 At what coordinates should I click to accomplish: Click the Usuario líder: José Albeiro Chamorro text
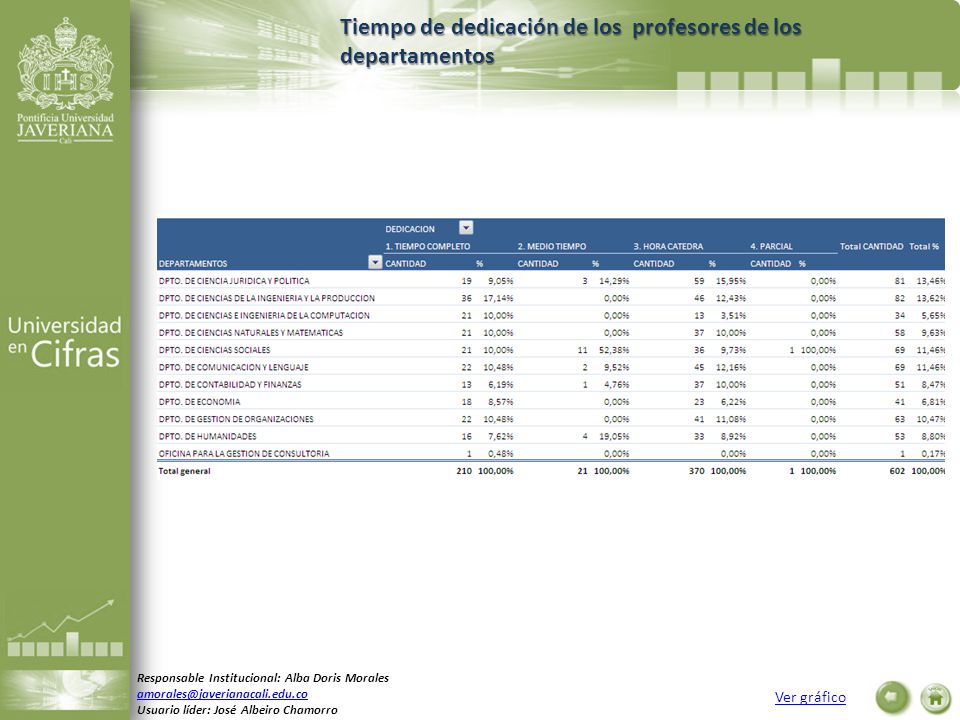click(x=237, y=710)
